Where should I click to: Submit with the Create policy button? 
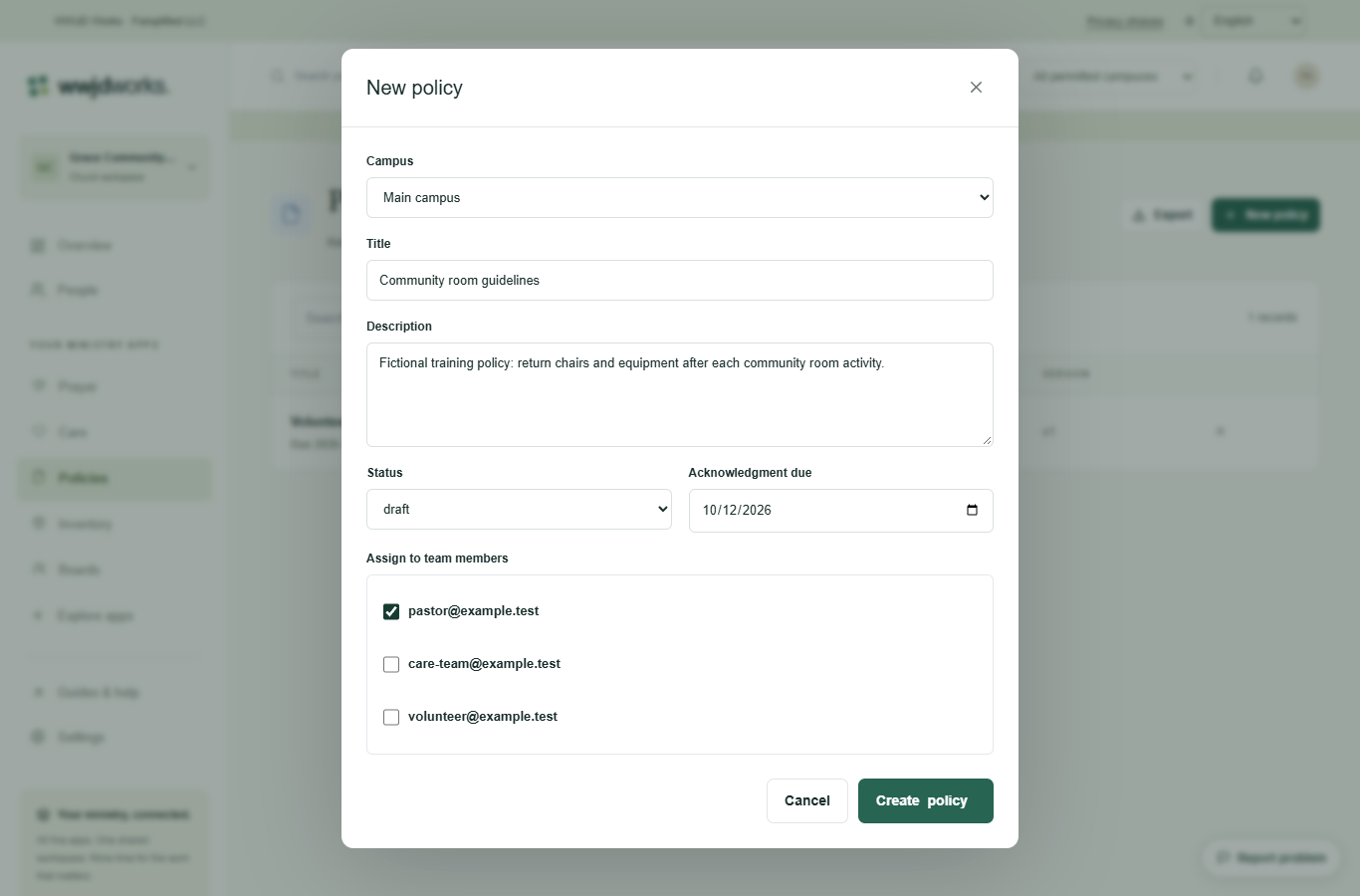926,800
